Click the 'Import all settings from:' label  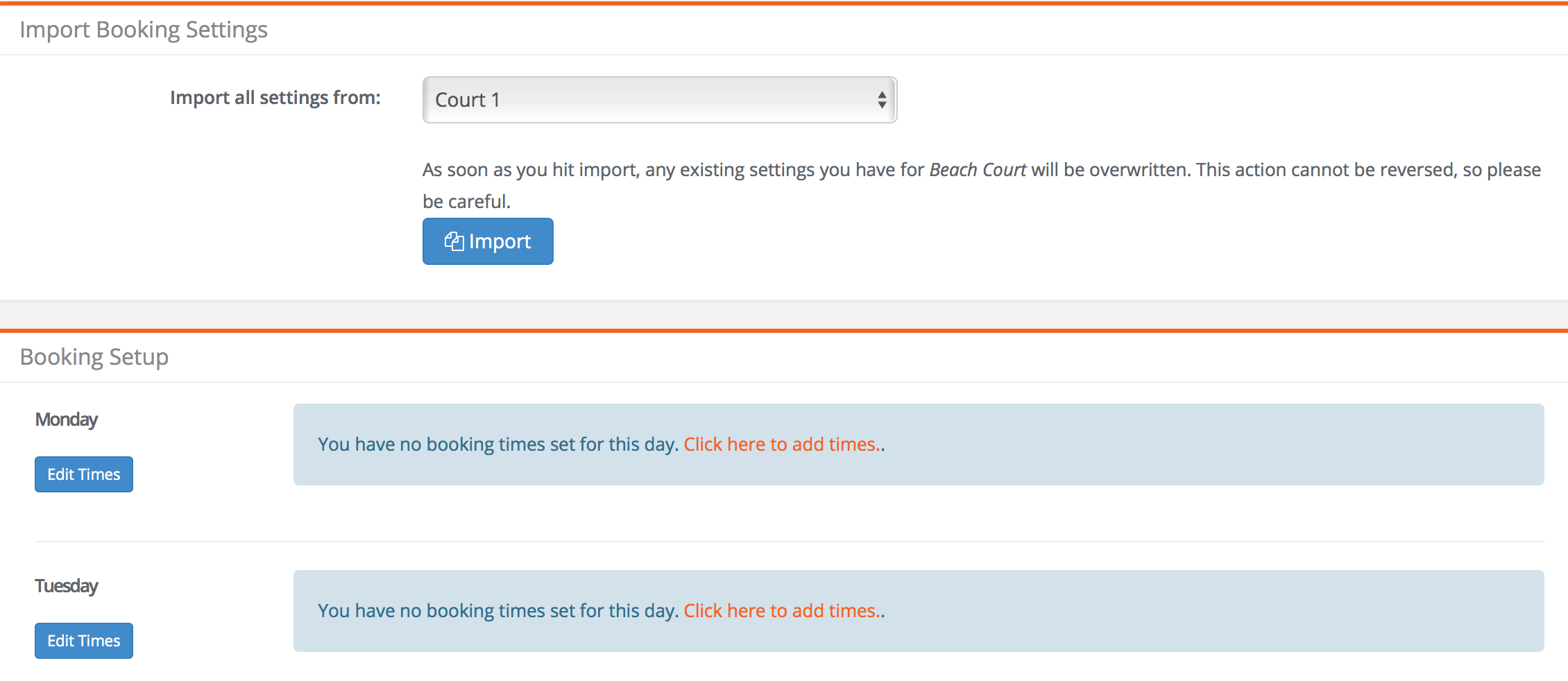click(x=275, y=98)
